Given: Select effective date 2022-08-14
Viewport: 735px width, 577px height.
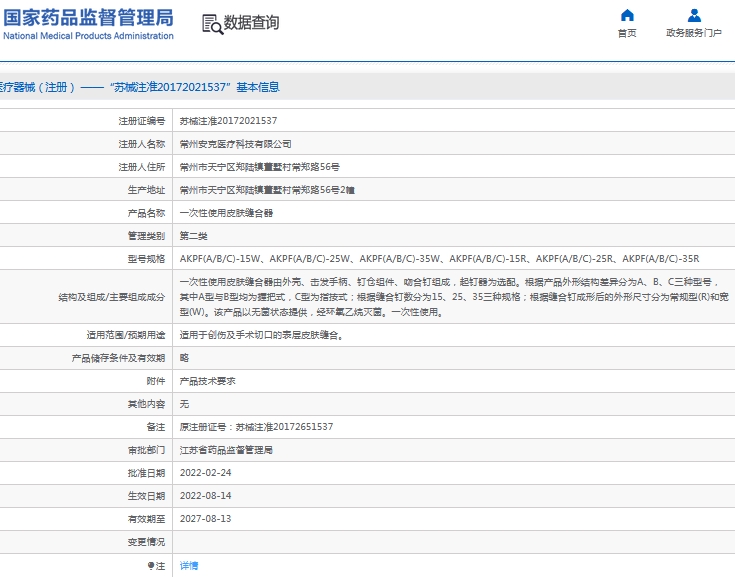Looking at the screenshot, I should coord(205,496).
